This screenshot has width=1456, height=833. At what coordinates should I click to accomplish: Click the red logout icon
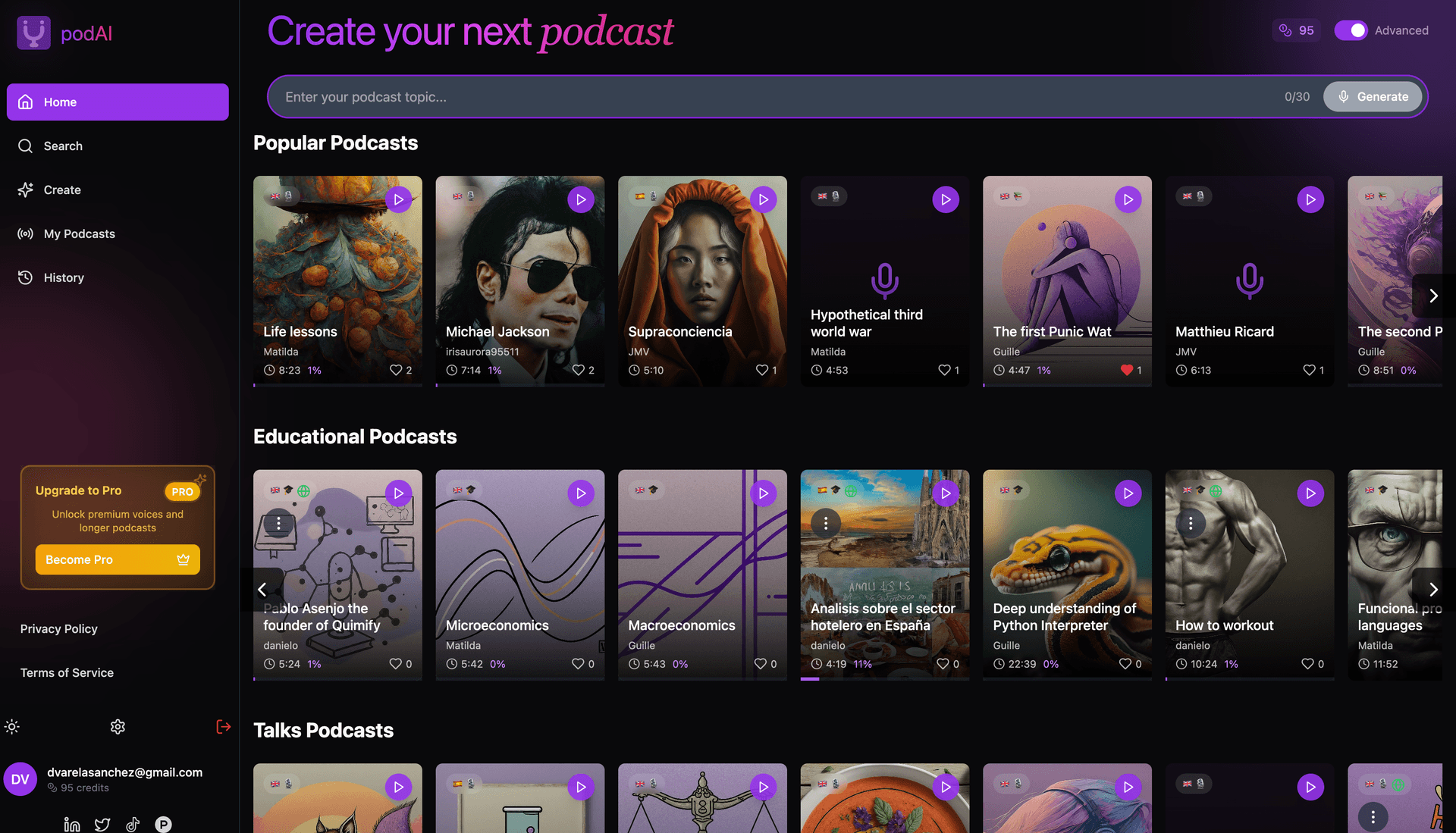pyautogui.click(x=223, y=727)
